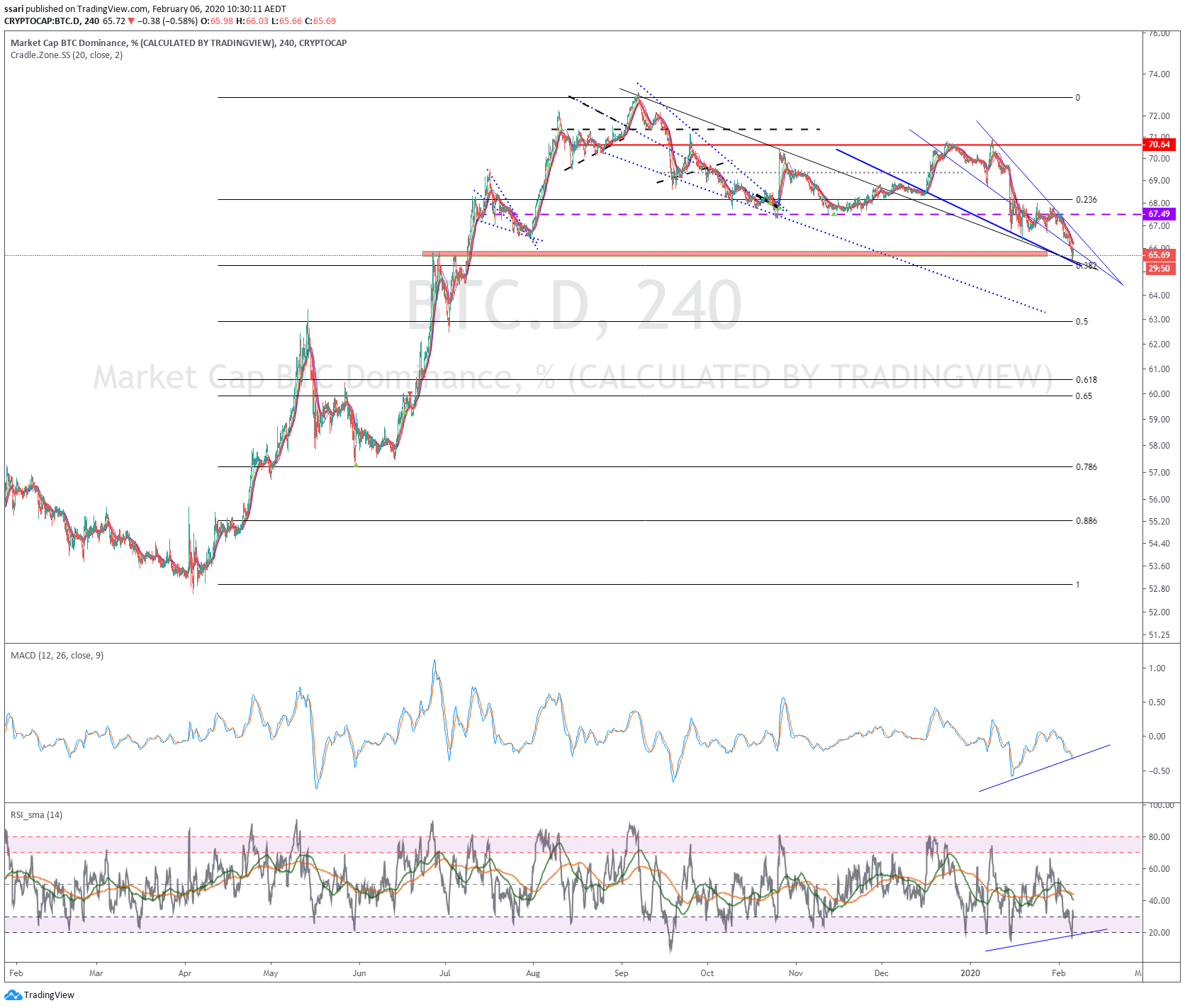Viewport: 1185px width, 1008px height.
Task: Click the 29:50 countdown label
Action: [1159, 269]
